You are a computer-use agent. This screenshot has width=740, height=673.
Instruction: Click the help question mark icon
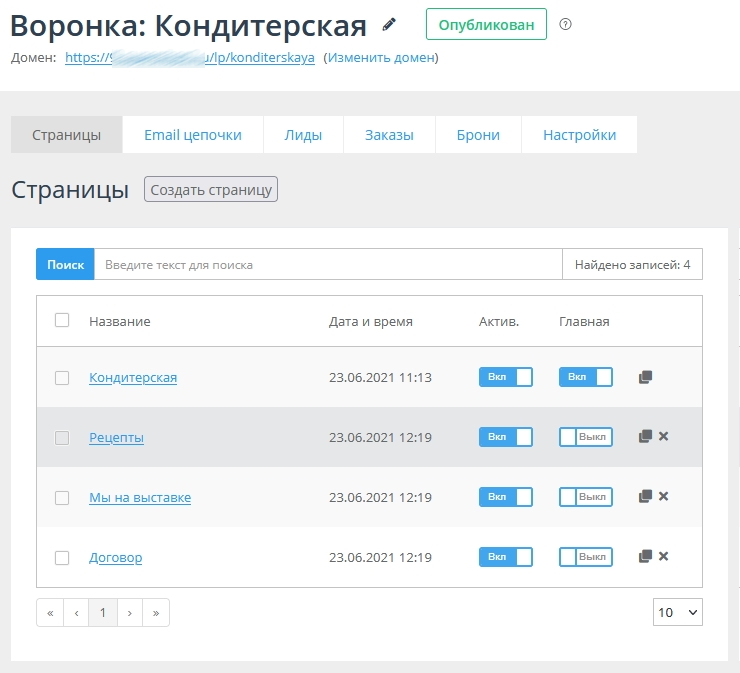565,24
